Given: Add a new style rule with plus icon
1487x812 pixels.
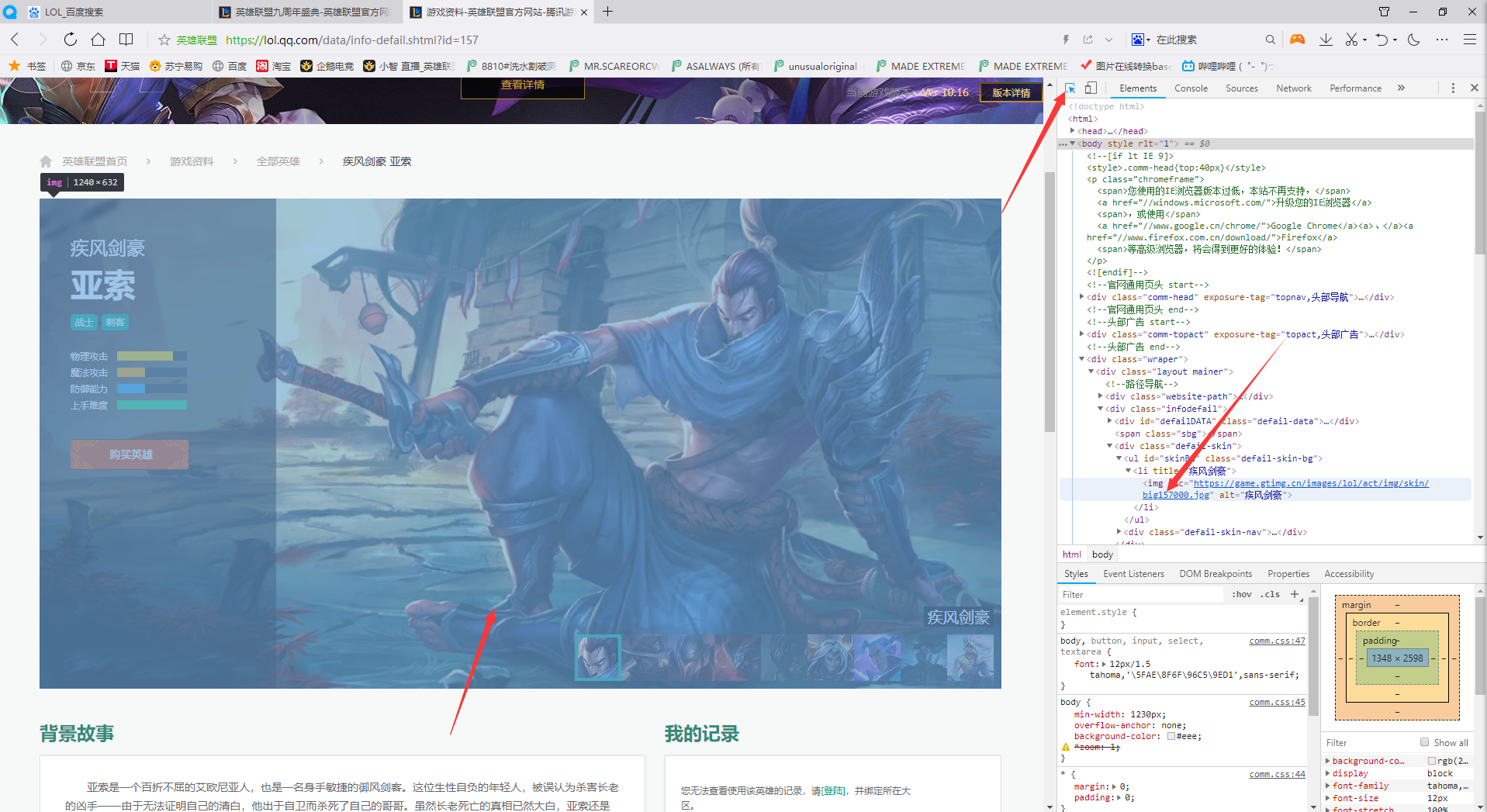Looking at the screenshot, I should [x=1294, y=595].
